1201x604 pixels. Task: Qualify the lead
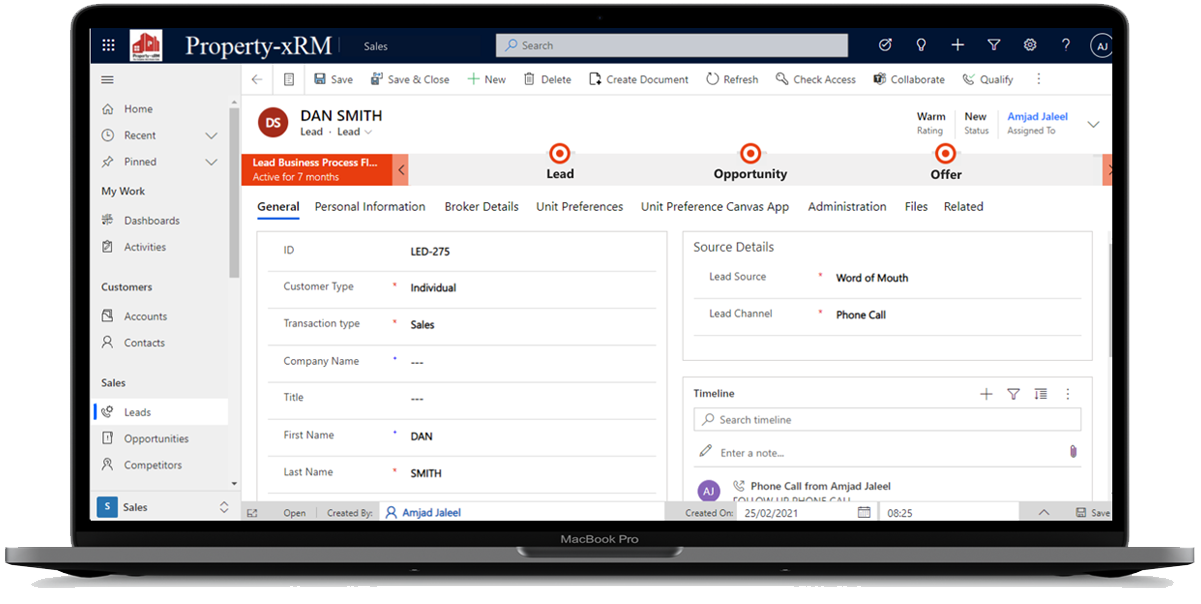pyautogui.click(x=987, y=79)
